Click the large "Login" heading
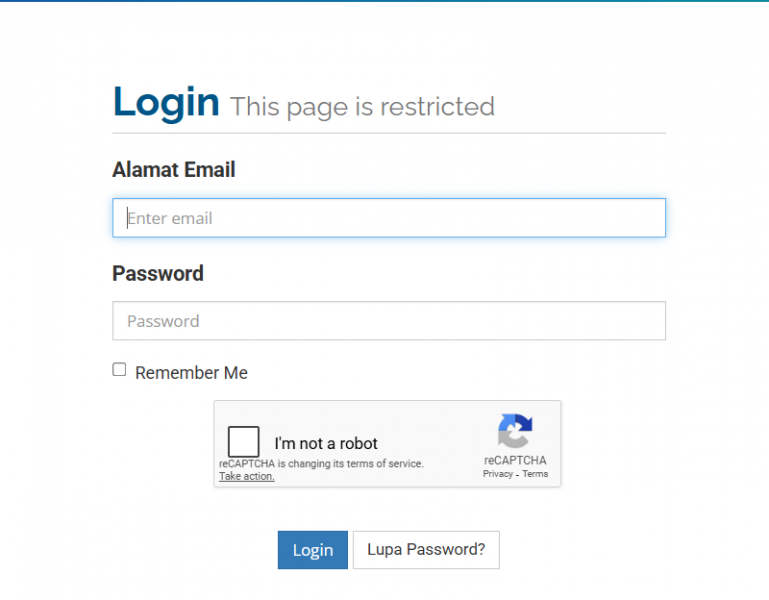769x600 pixels. (x=166, y=102)
